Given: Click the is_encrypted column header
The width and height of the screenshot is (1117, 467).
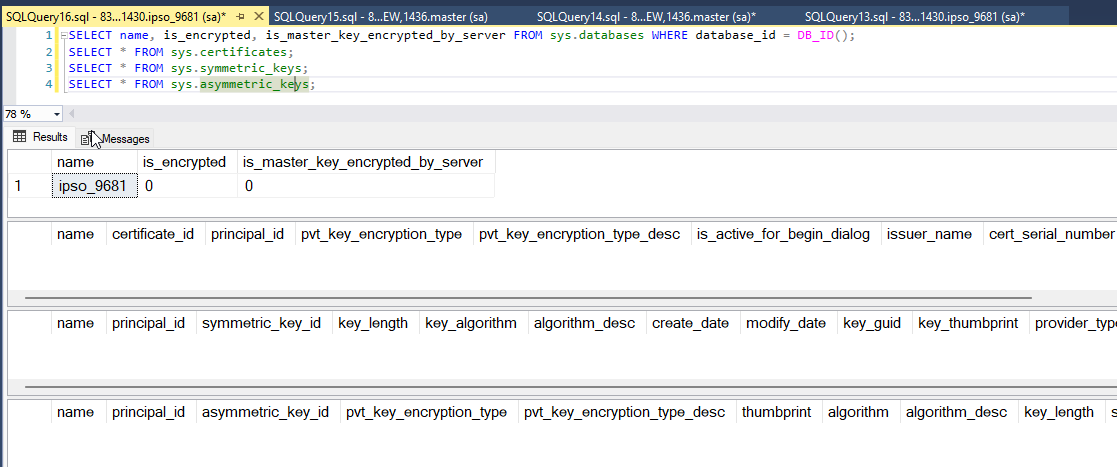Looking at the screenshot, I should 187,162.
